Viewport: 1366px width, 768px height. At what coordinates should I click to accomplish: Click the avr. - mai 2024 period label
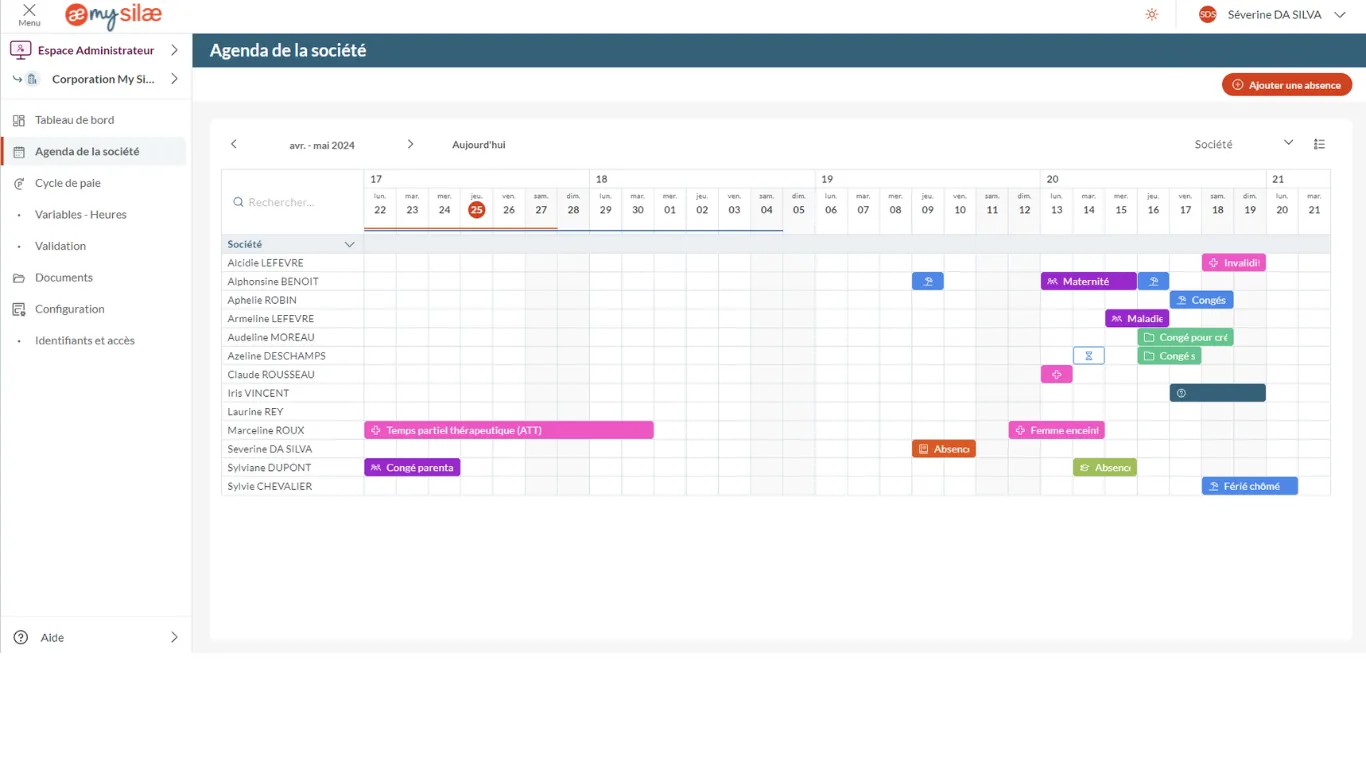point(322,145)
